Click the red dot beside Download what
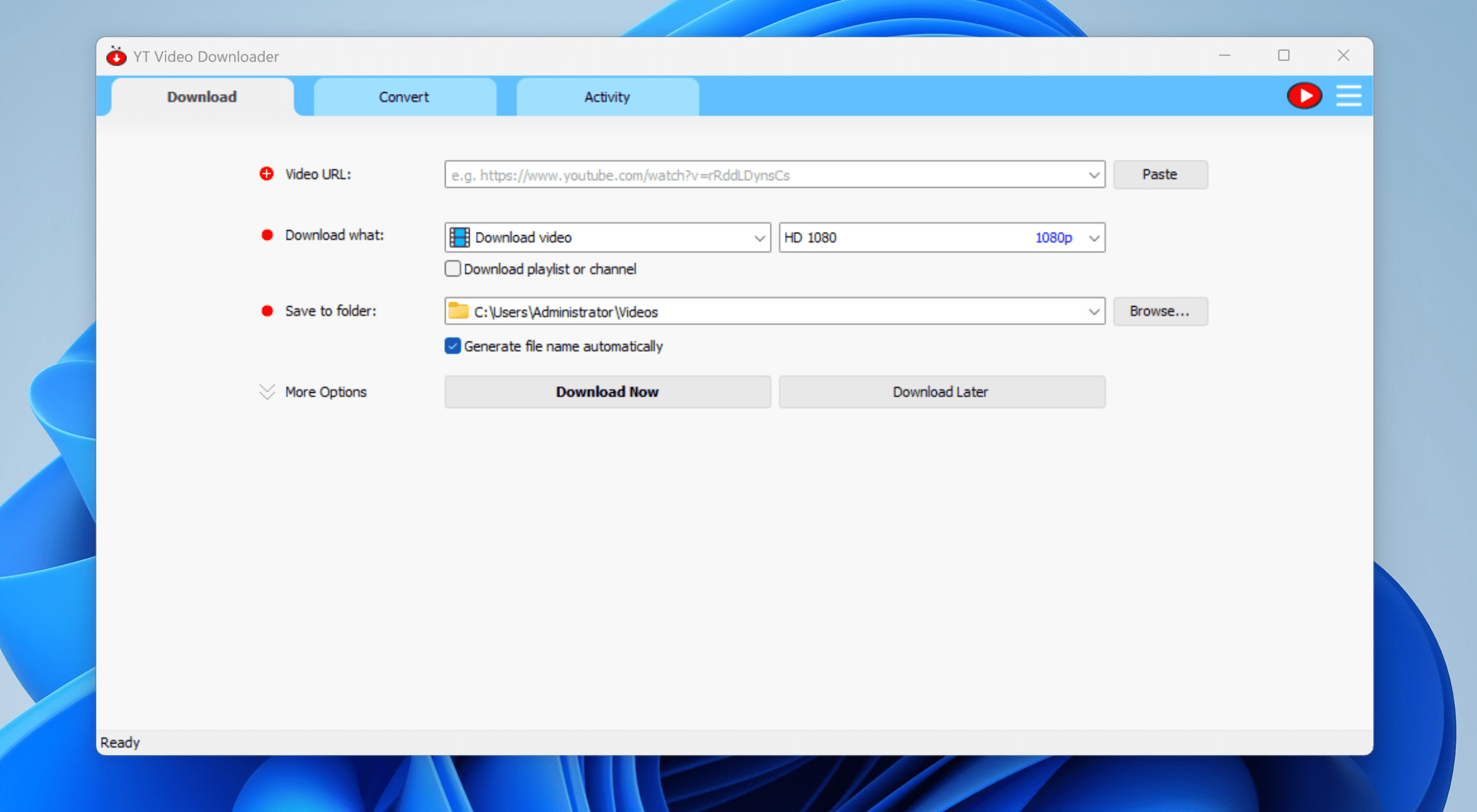The height and width of the screenshot is (812, 1477). pos(267,235)
